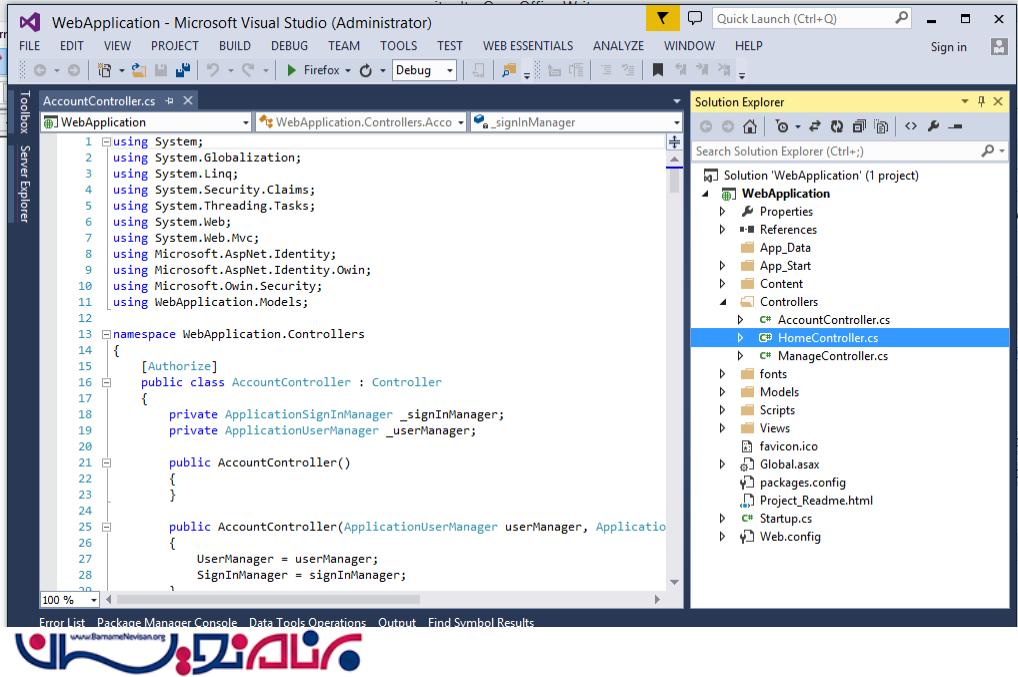Click the View Code icon in Solution Explorer

pyautogui.click(x=910, y=126)
